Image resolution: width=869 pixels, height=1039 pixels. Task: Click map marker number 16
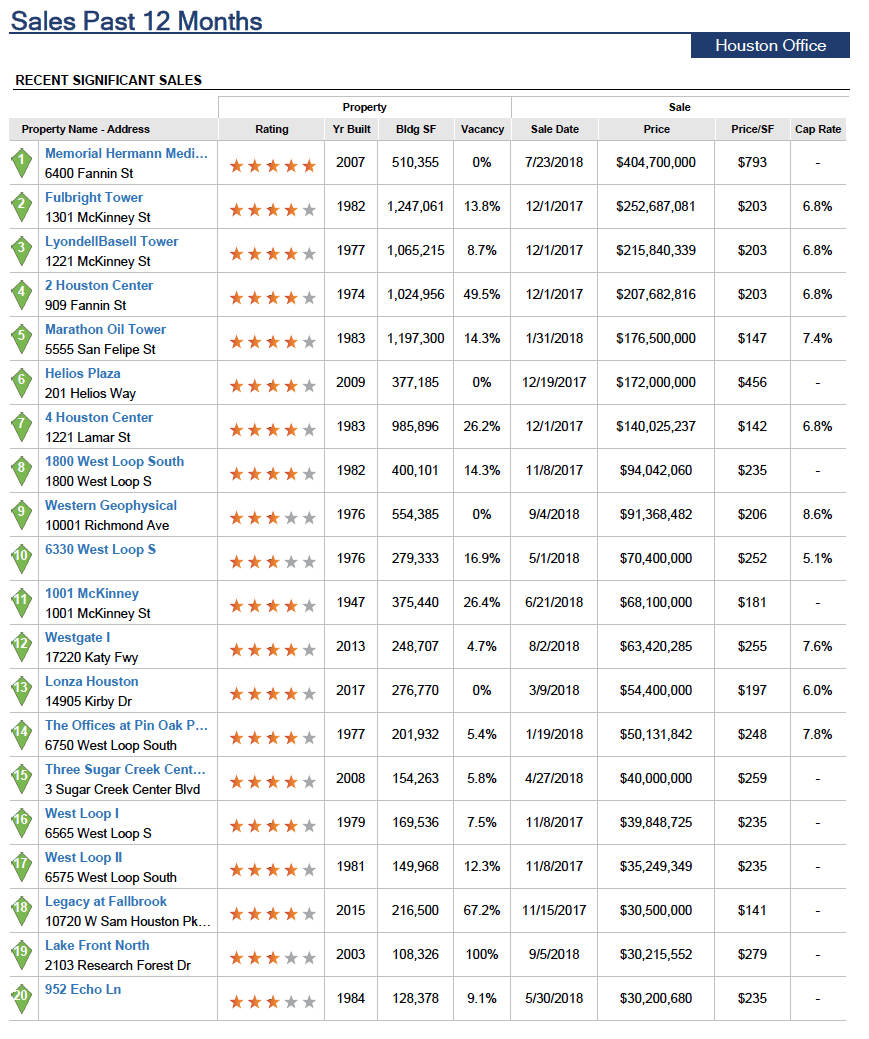[22, 823]
